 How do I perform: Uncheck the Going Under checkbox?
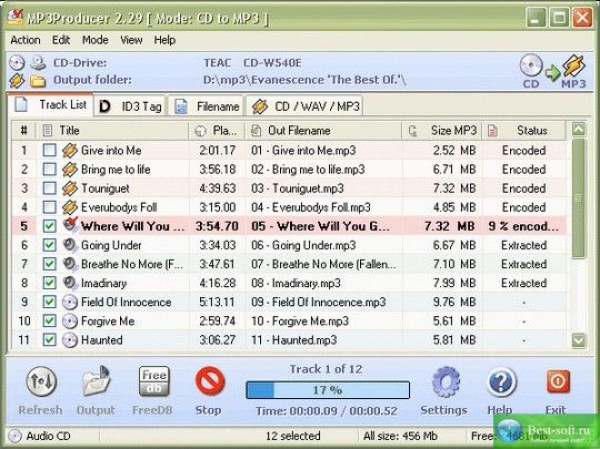coord(49,245)
